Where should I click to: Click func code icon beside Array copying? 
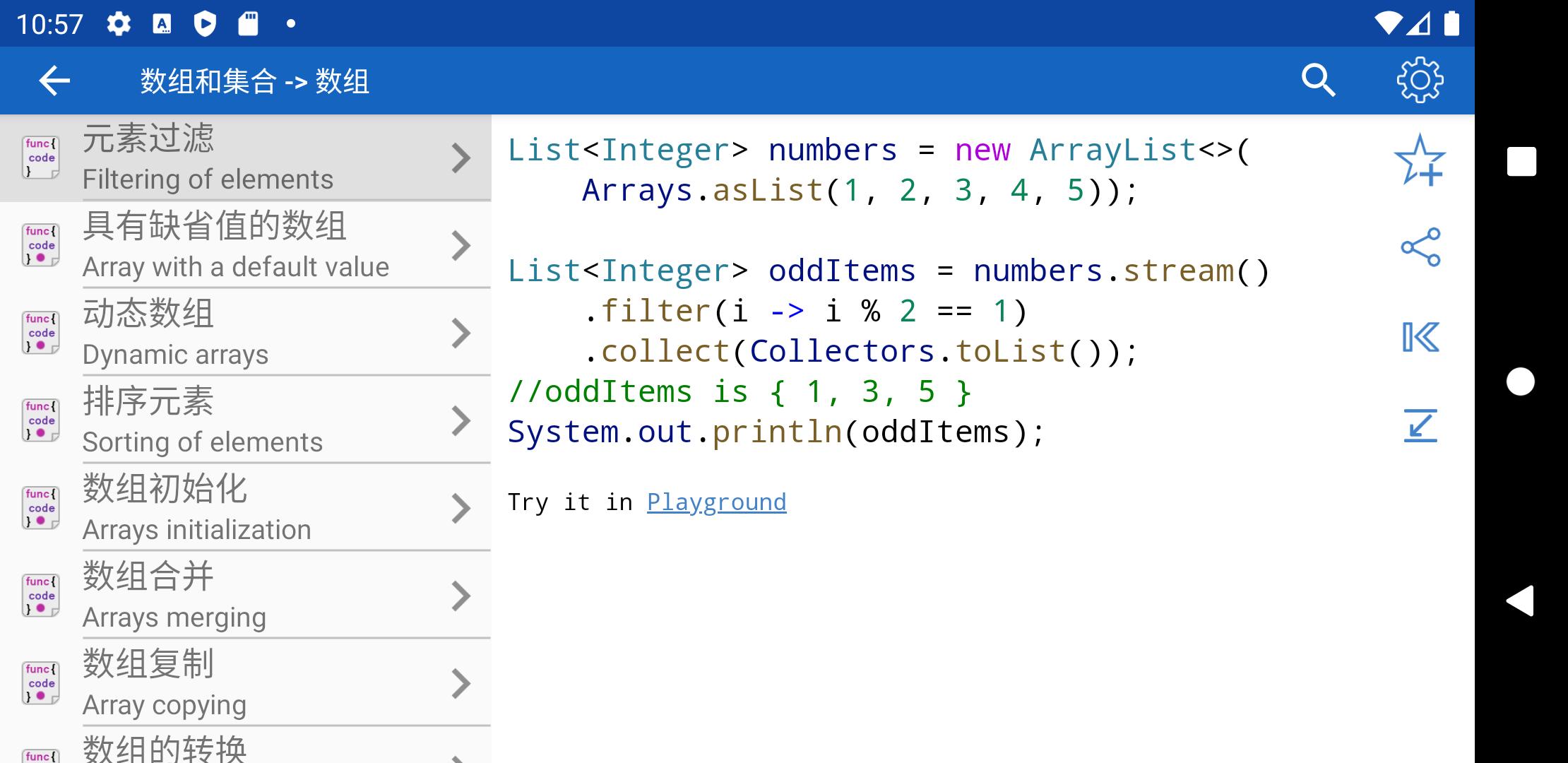click(40, 683)
